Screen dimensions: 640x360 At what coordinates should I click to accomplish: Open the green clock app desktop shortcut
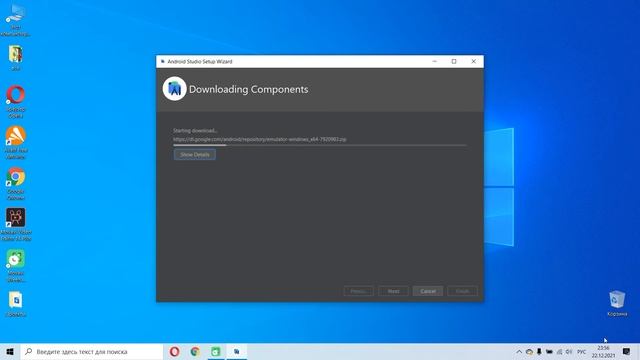coord(16,259)
